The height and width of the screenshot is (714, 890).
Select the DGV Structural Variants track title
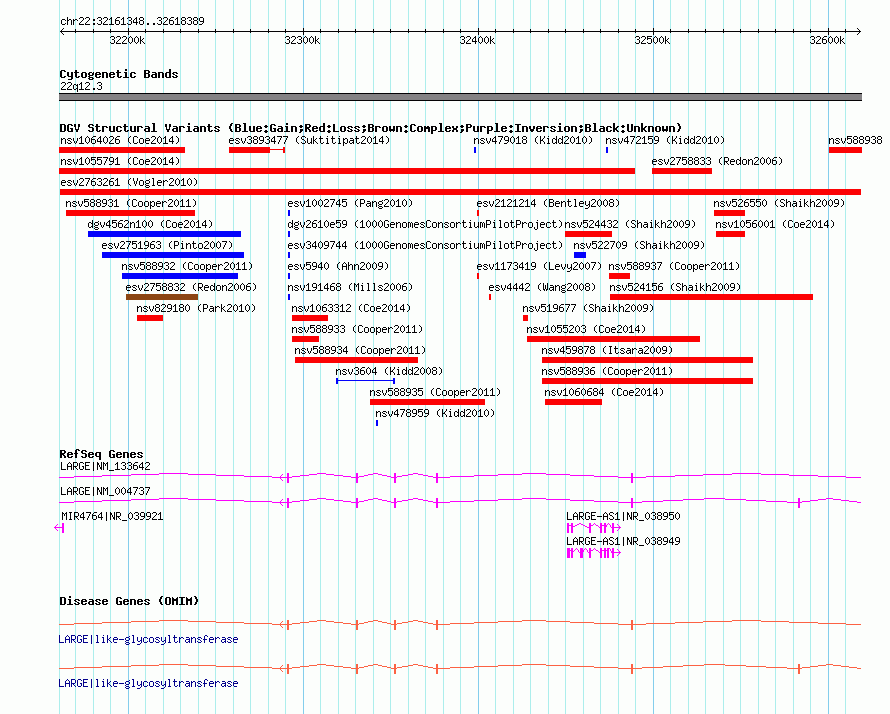click(x=370, y=128)
